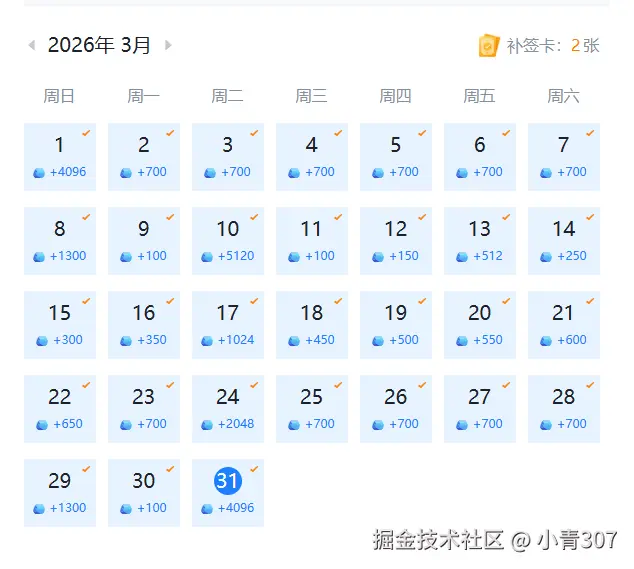
Task: Go to next month arrow
Action: pos(168,45)
